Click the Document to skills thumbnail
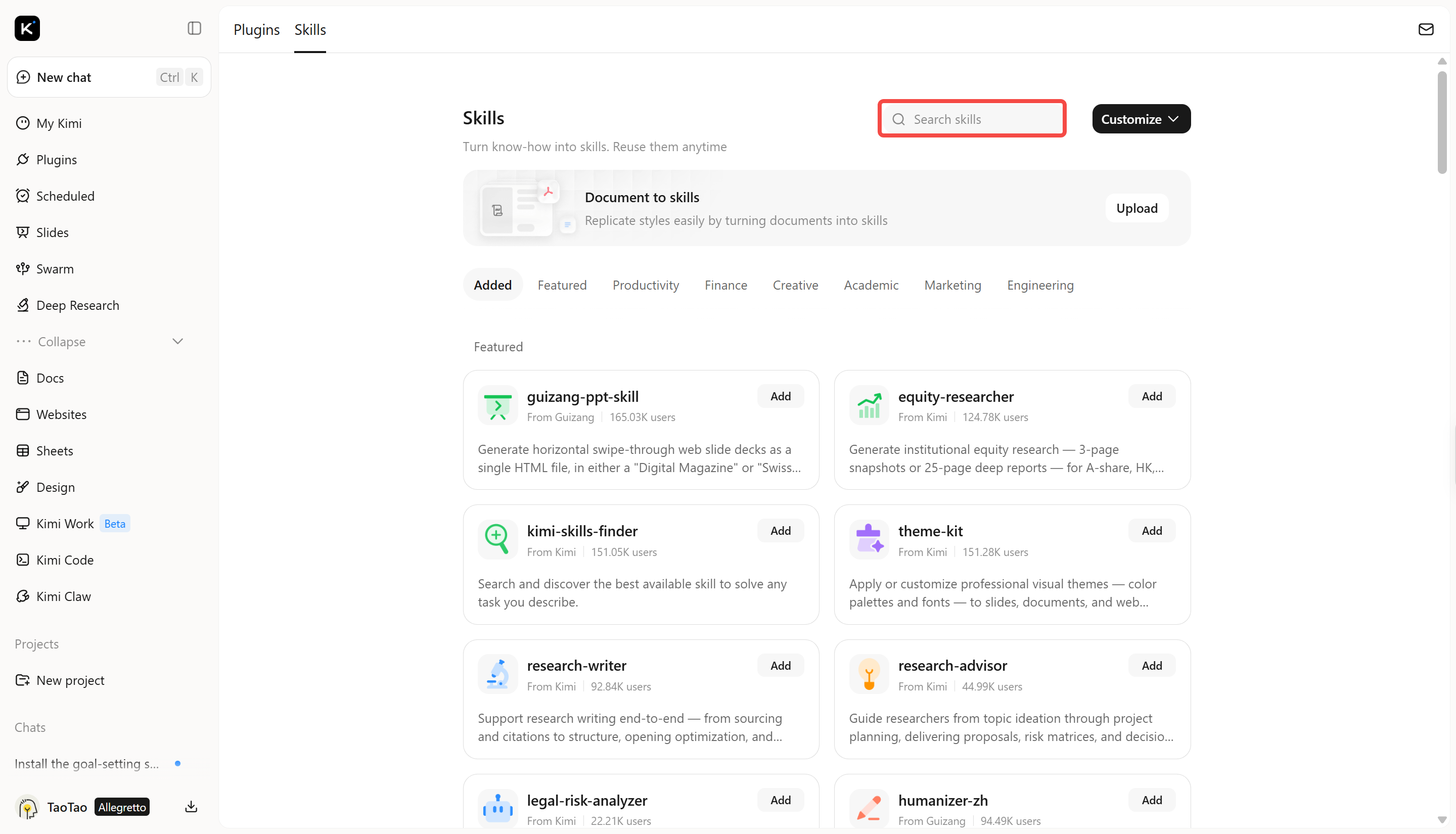Image resolution: width=1456 pixels, height=834 pixels. coord(526,208)
